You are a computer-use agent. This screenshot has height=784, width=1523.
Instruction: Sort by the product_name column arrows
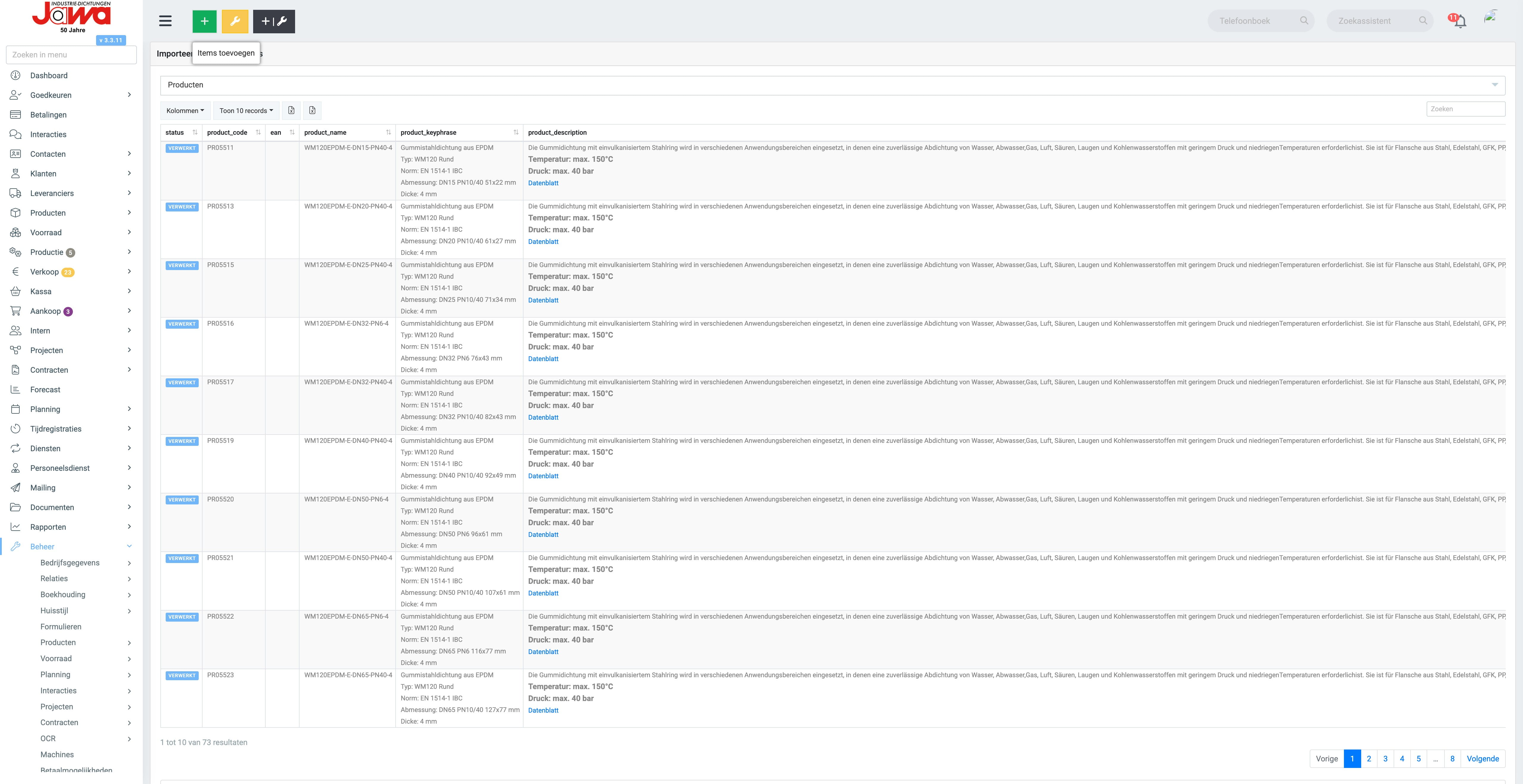[x=388, y=132]
